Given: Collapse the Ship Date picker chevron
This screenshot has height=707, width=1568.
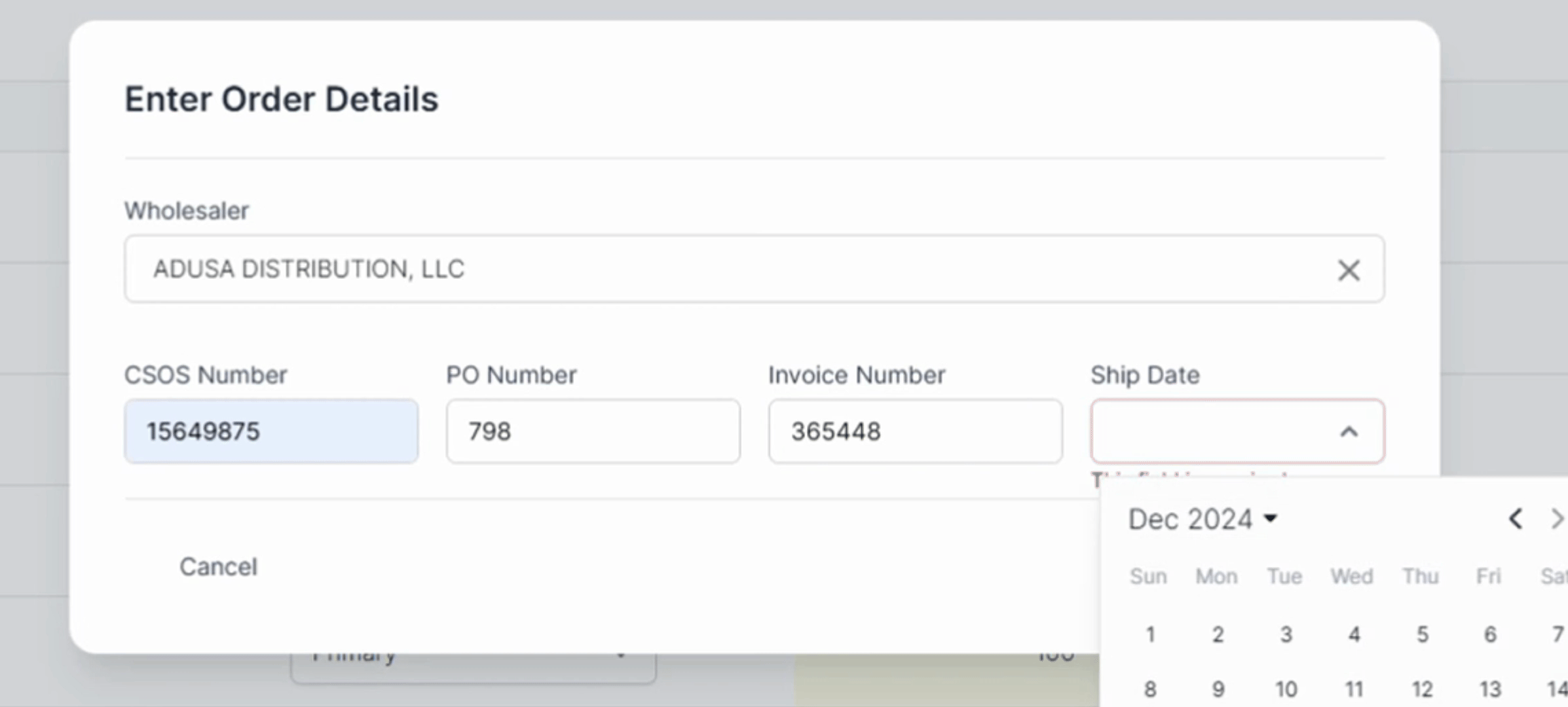Looking at the screenshot, I should (1349, 431).
